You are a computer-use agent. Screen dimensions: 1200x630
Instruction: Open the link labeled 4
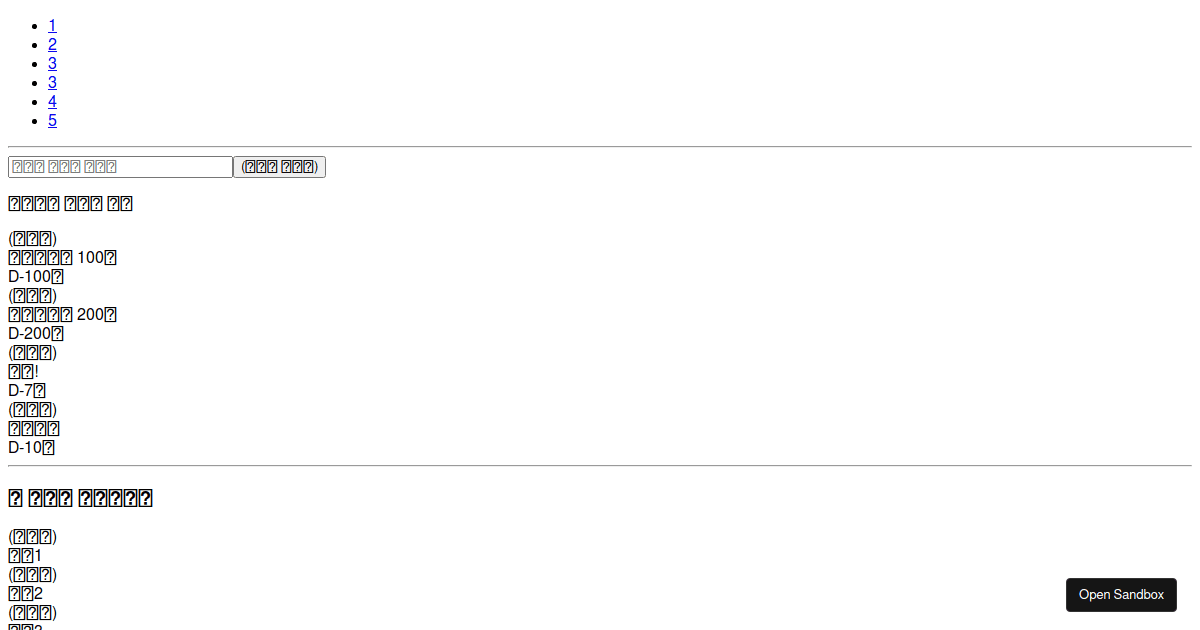(x=52, y=102)
